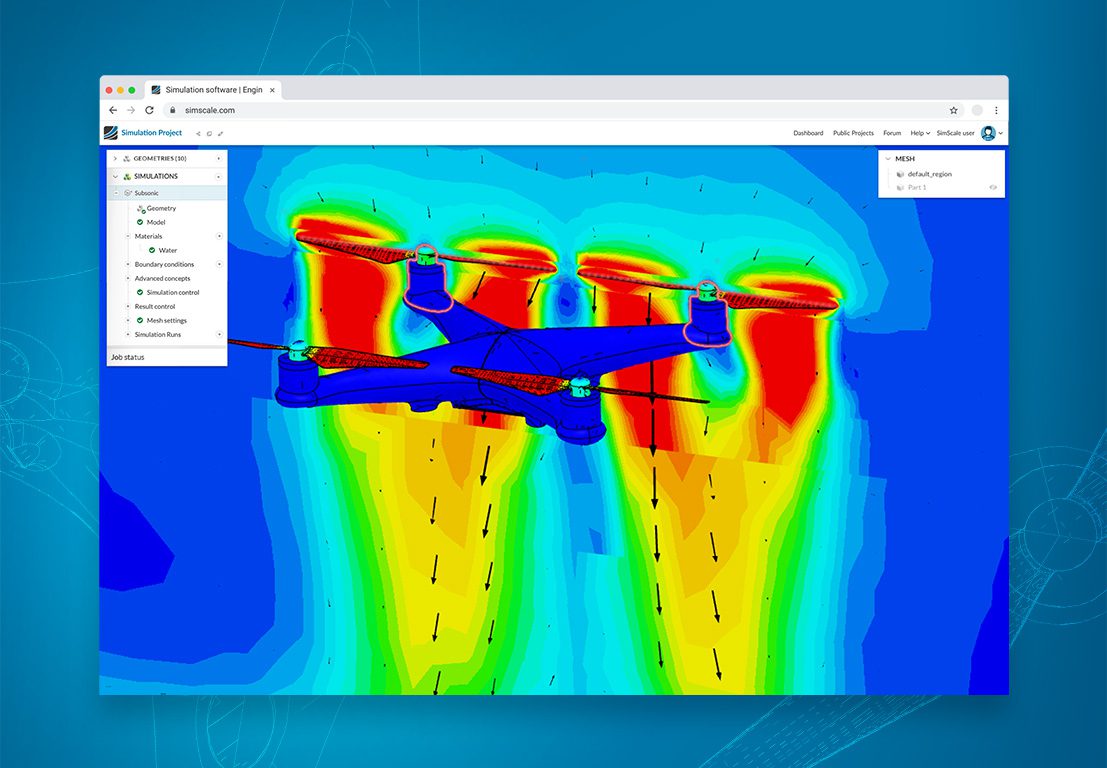Click the SimScale user label

click(x=955, y=133)
